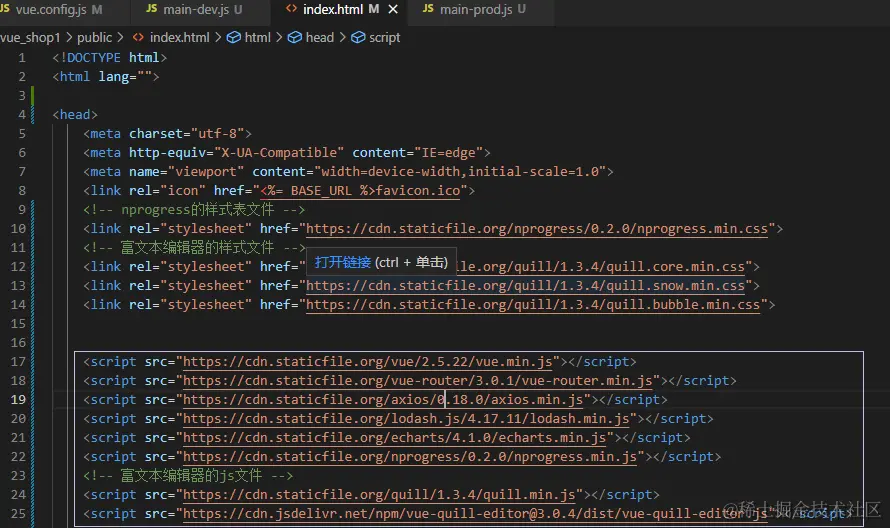The height and width of the screenshot is (528, 890).
Task: Open the axios.min.js CDN link
Action: click(x=383, y=400)
